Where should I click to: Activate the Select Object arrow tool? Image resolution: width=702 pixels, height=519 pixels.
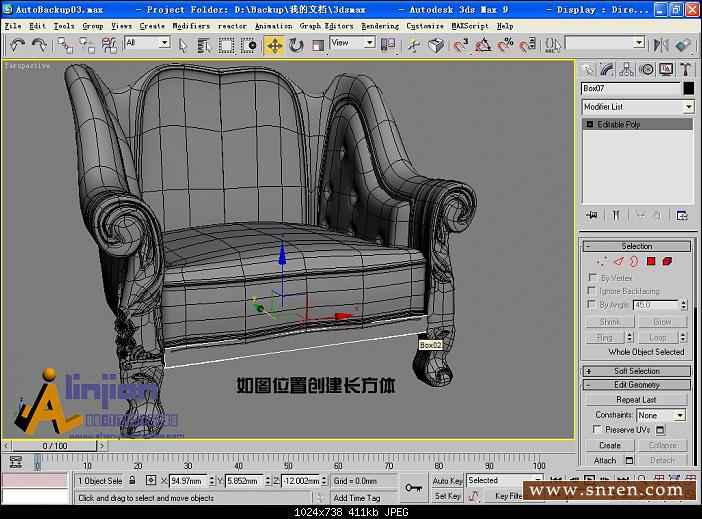tap(183, 45)
